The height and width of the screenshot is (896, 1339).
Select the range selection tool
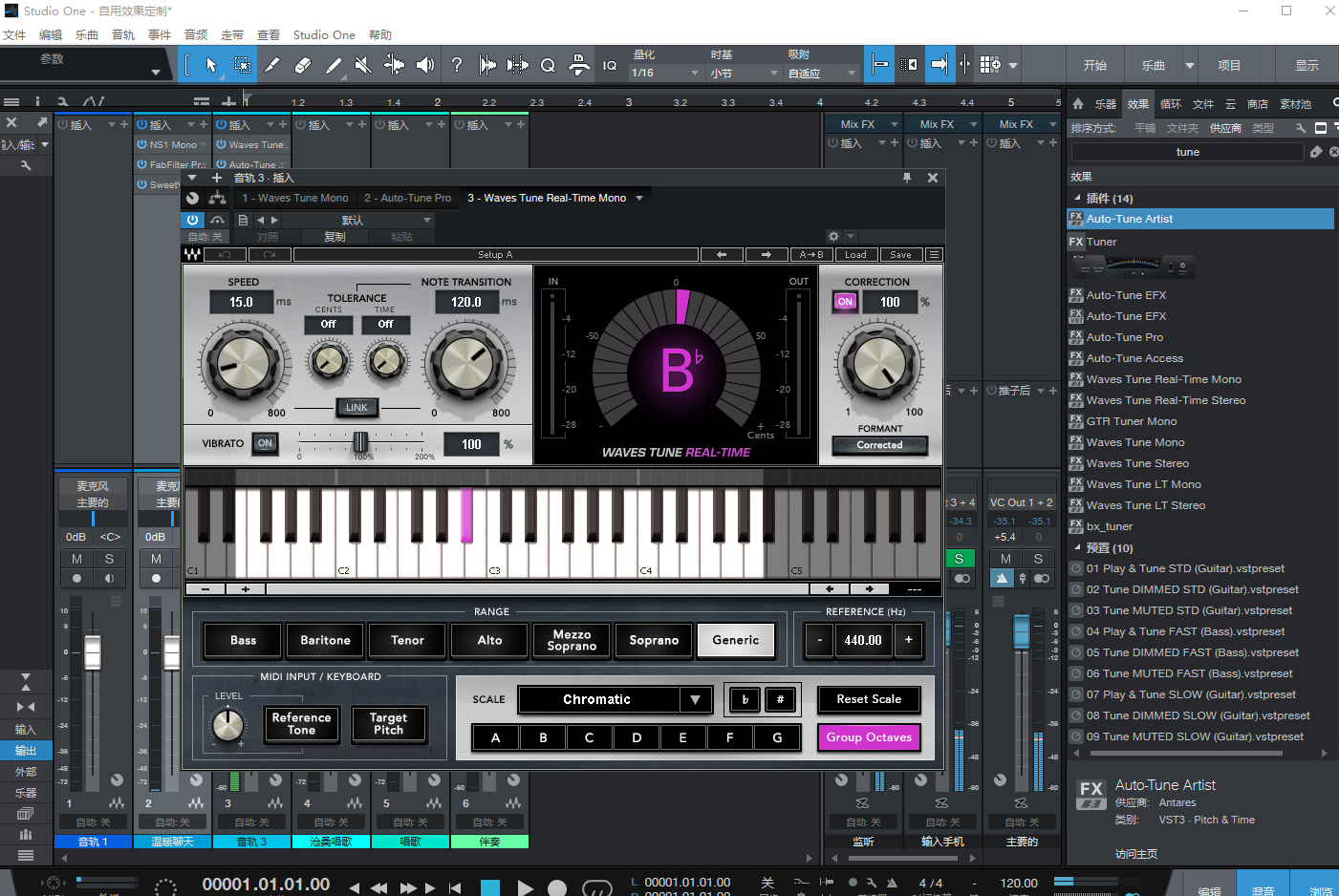[243, 65]
